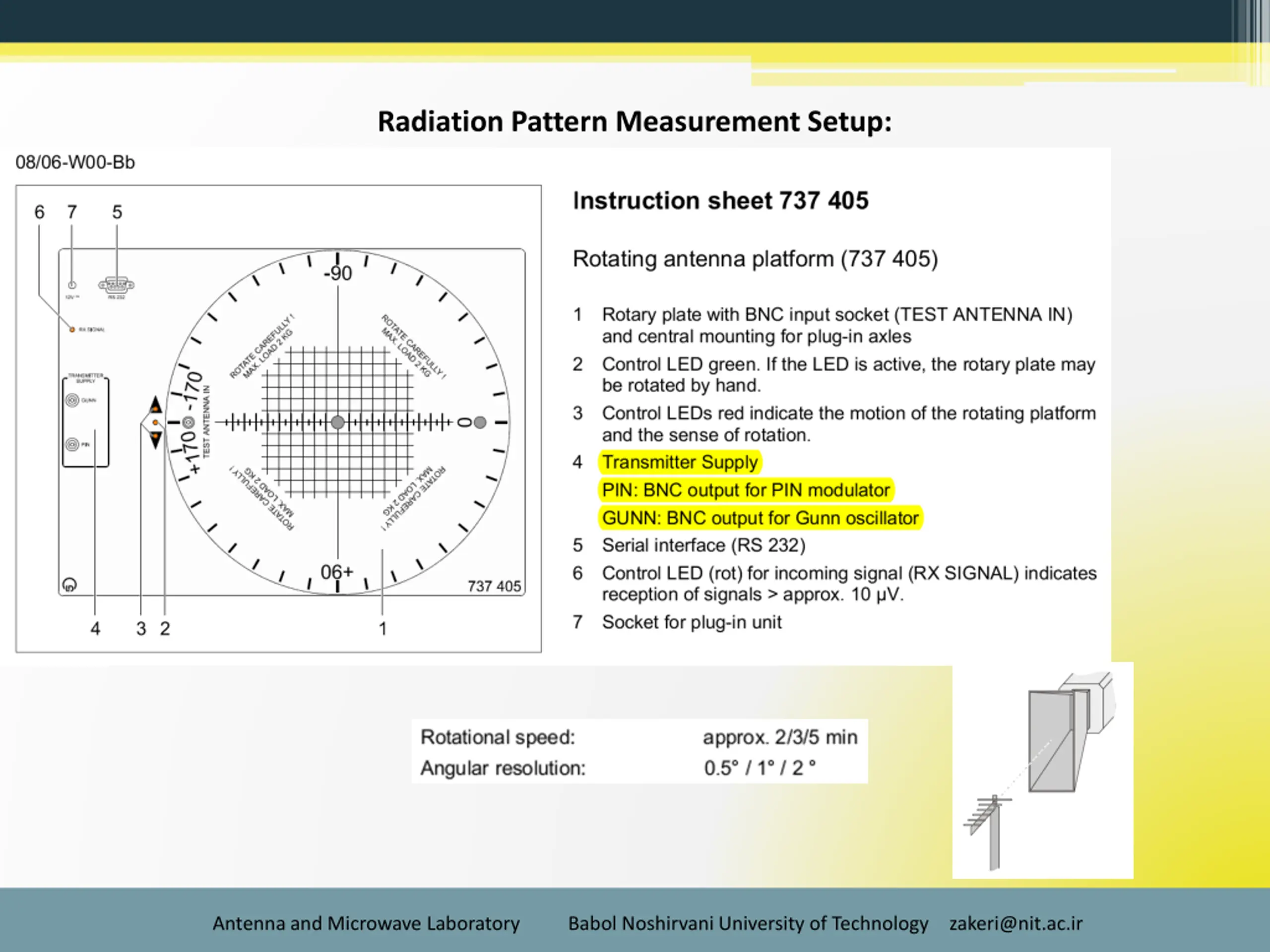This screenshot has width=1270, height=952.
Task: Click Babol Noshirvani University of Technology footer
Action: click(748, 923)
